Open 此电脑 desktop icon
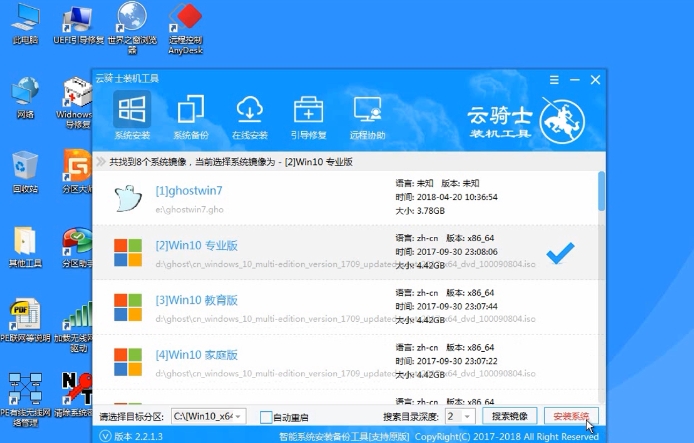Image resolution: width=694 pixels, height=443 pixels. tap(25, 24)
